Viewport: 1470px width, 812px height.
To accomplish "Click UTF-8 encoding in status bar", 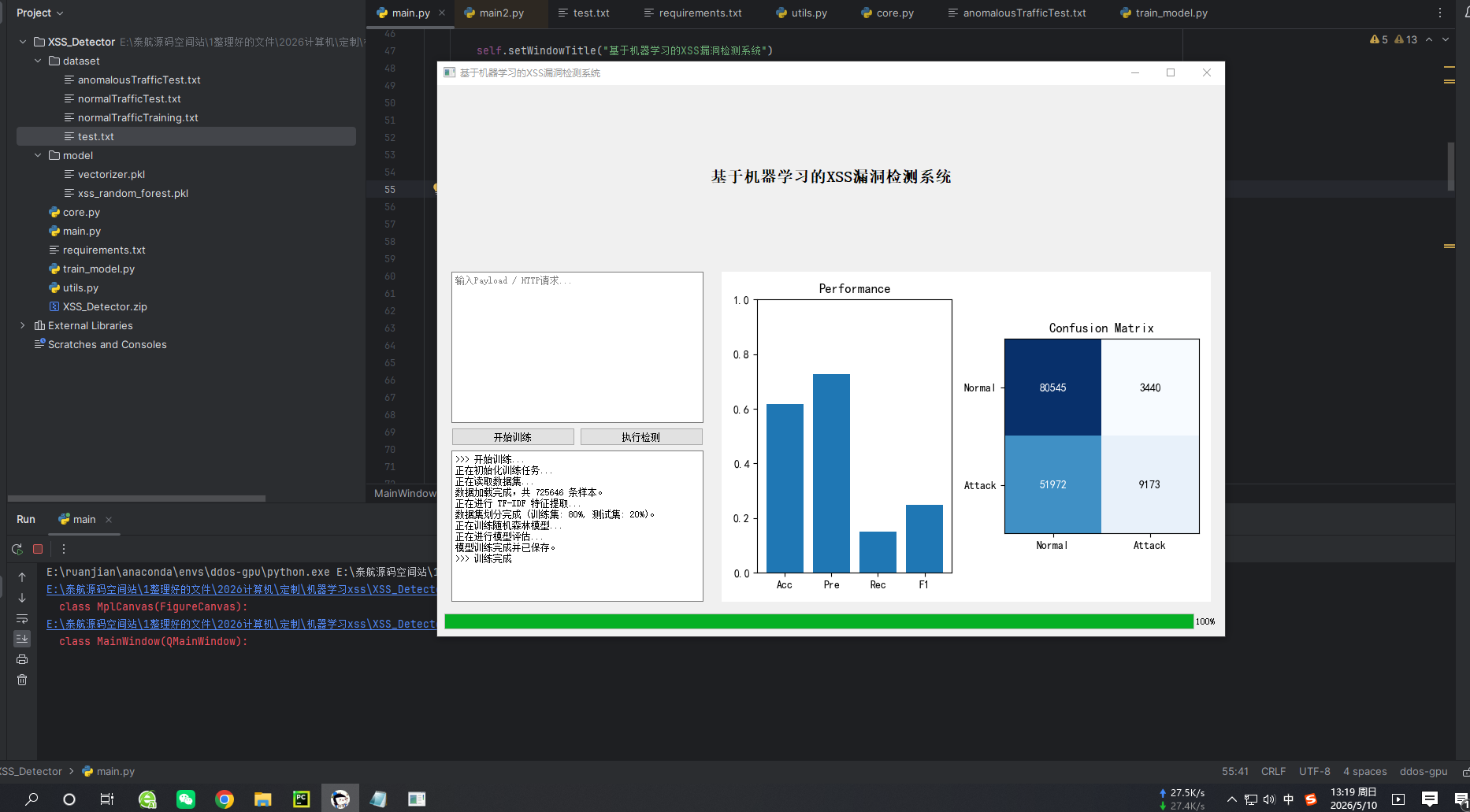I will coord(1314,771).
